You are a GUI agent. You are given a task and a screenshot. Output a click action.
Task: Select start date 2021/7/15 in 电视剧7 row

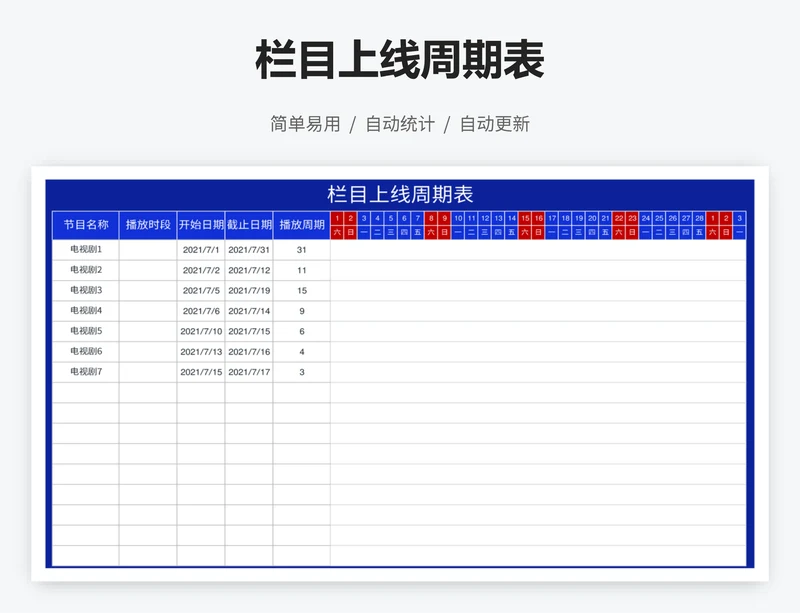pos(201,372)
